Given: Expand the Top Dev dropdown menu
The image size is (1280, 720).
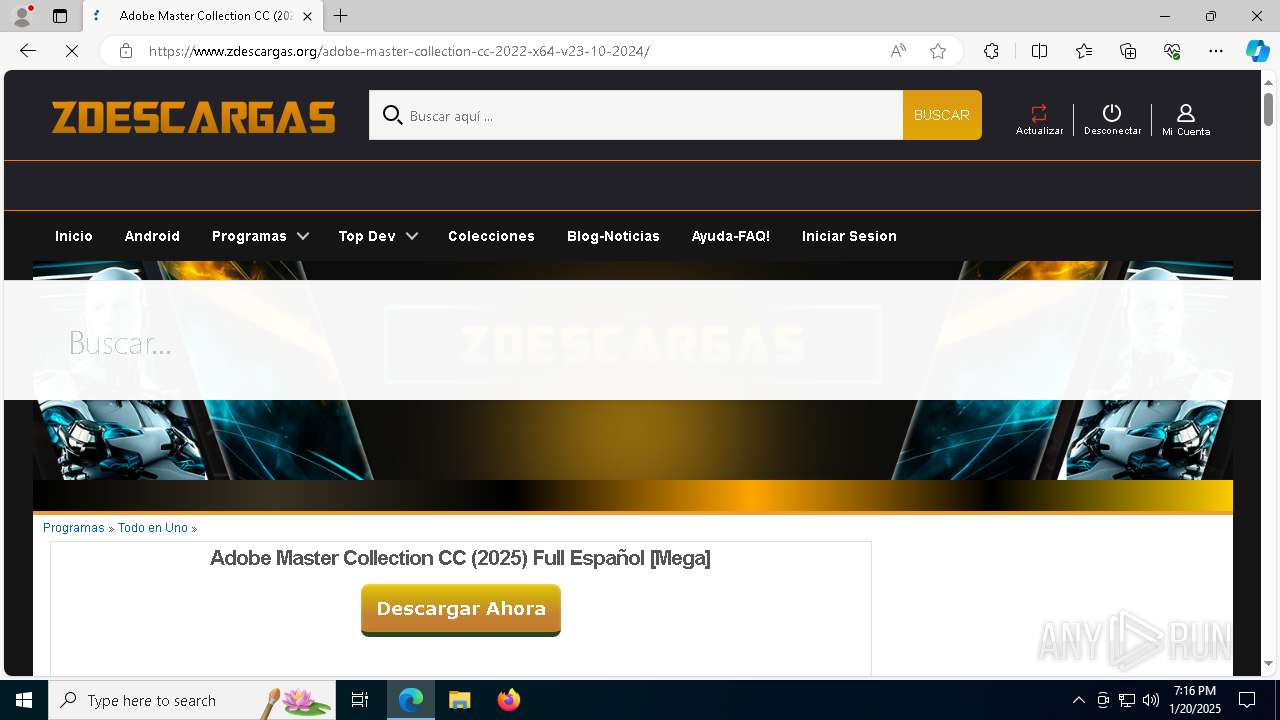Looking at the screenshot, I should (x=378, y=236).
